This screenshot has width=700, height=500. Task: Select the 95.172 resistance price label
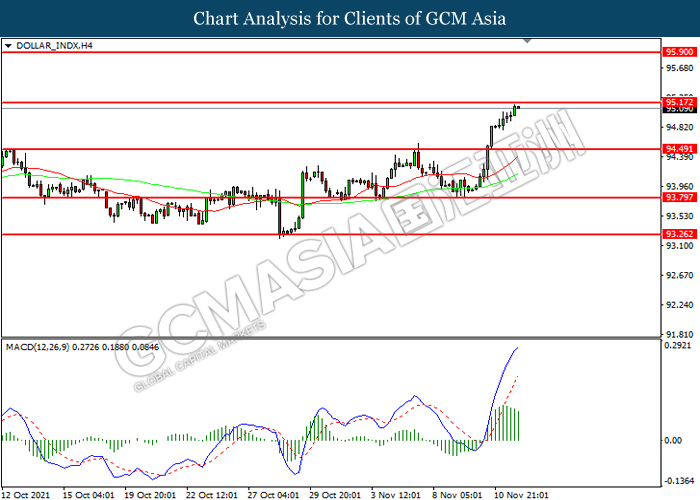coord(679,102)
